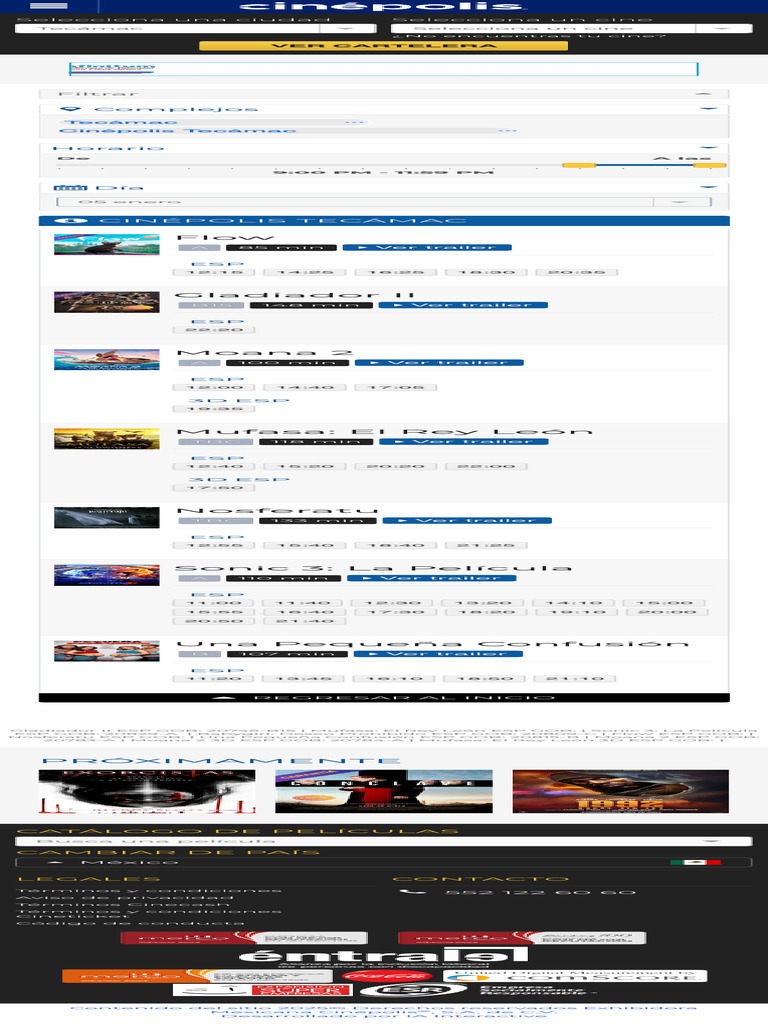Image resolution: width=768 pixels, height=1024 pixels.
Task: Click the ESR Empresa Socialmente Responsable logo
Action: [x=477, y=990]
